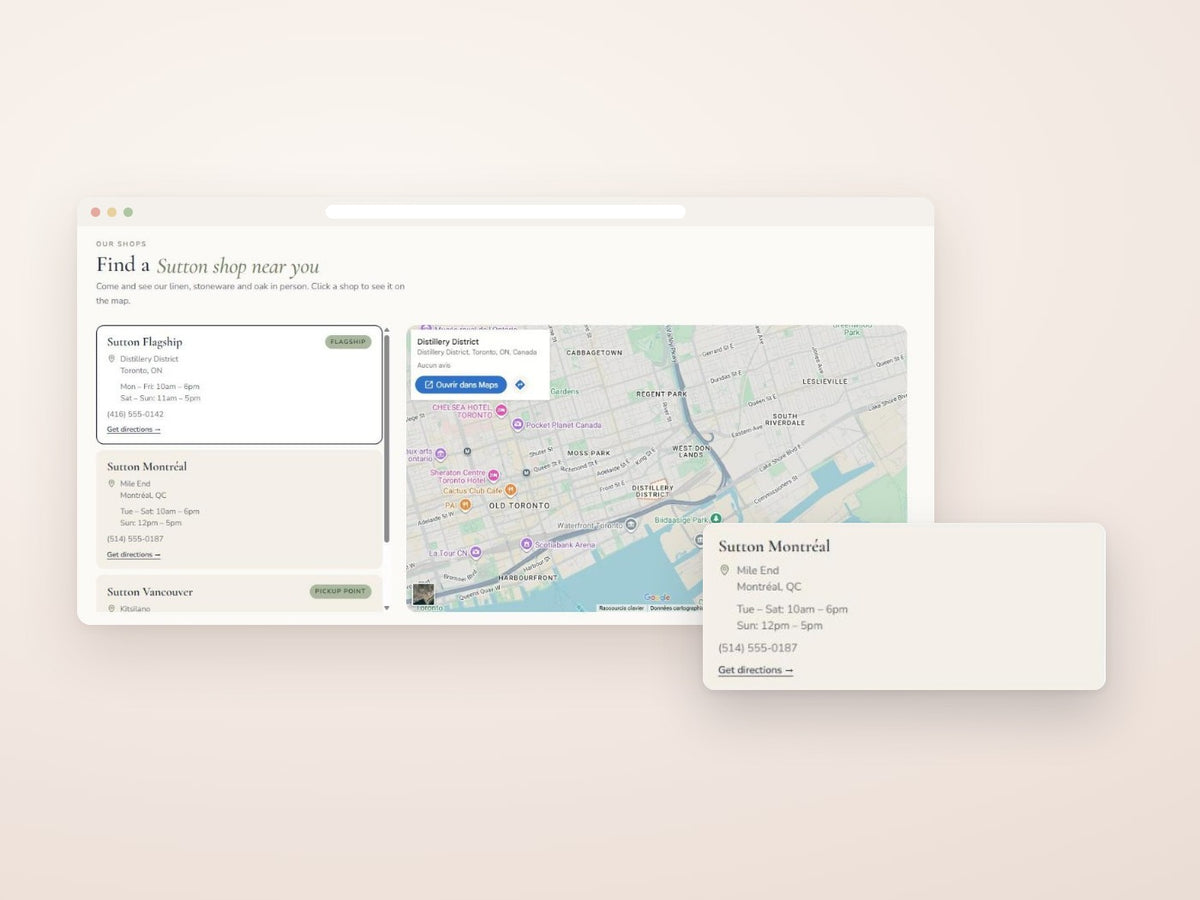Viewport: 1200px width, 900px height.
Task: Click the Données cartographiques map footer link
Action: (677, 608)
